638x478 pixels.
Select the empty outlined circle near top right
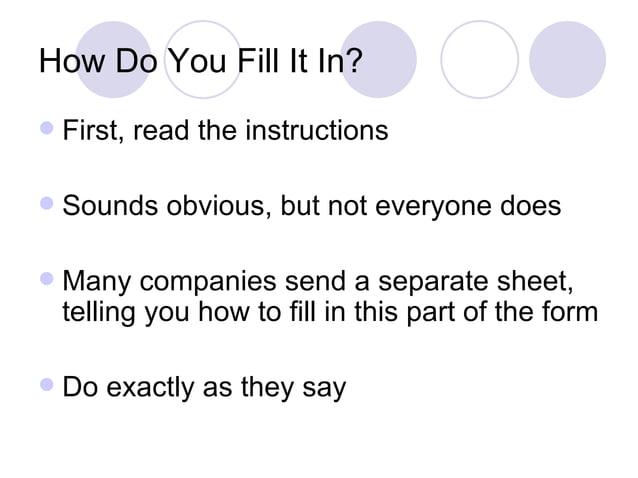(x=480, y=59)
